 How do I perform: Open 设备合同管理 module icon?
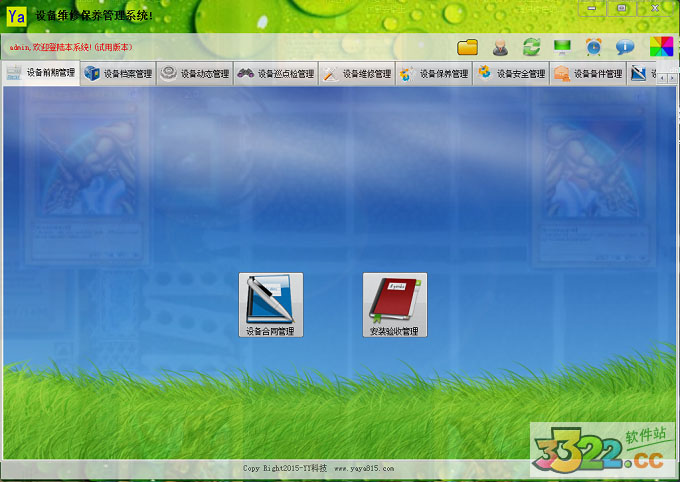coord(271,305)
